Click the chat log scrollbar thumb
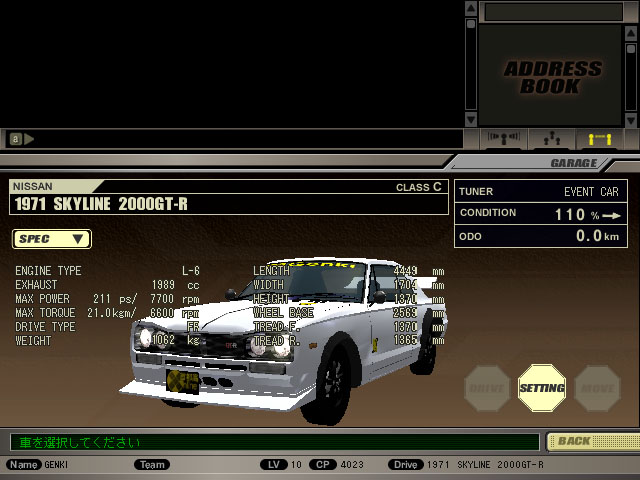This screenshot has width=640, height=480. [x=471, y=24]
